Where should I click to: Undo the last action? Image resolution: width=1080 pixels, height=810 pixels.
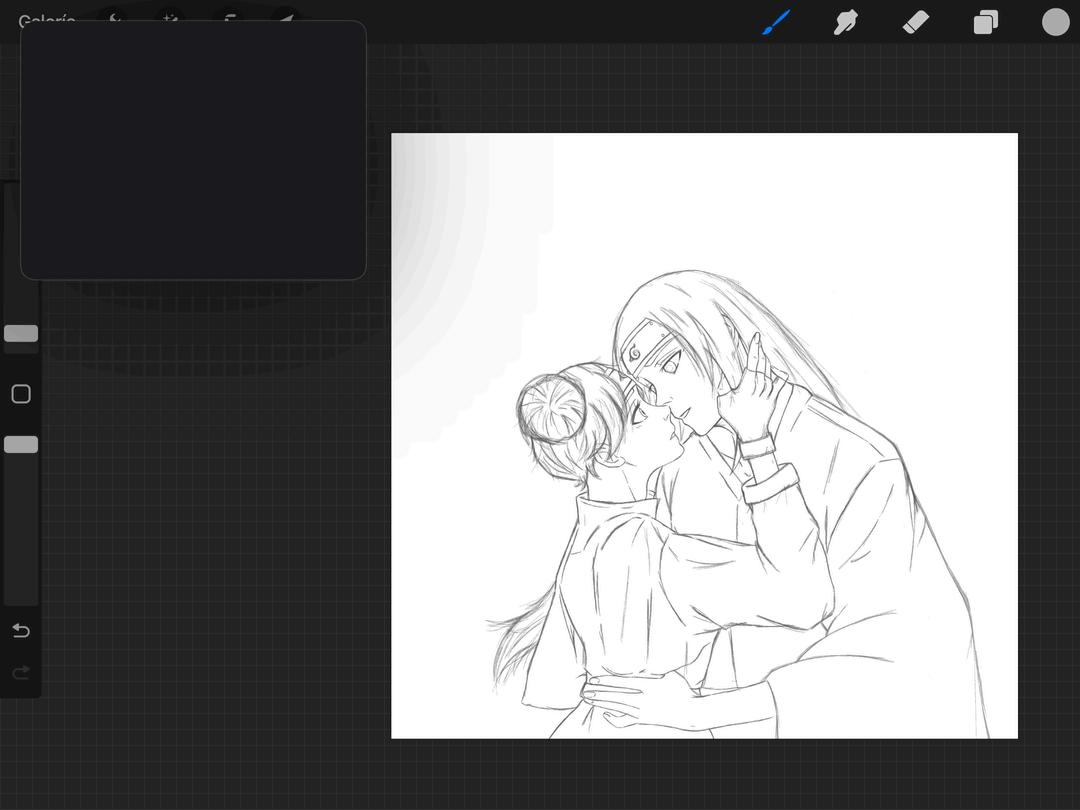[21, 630]
